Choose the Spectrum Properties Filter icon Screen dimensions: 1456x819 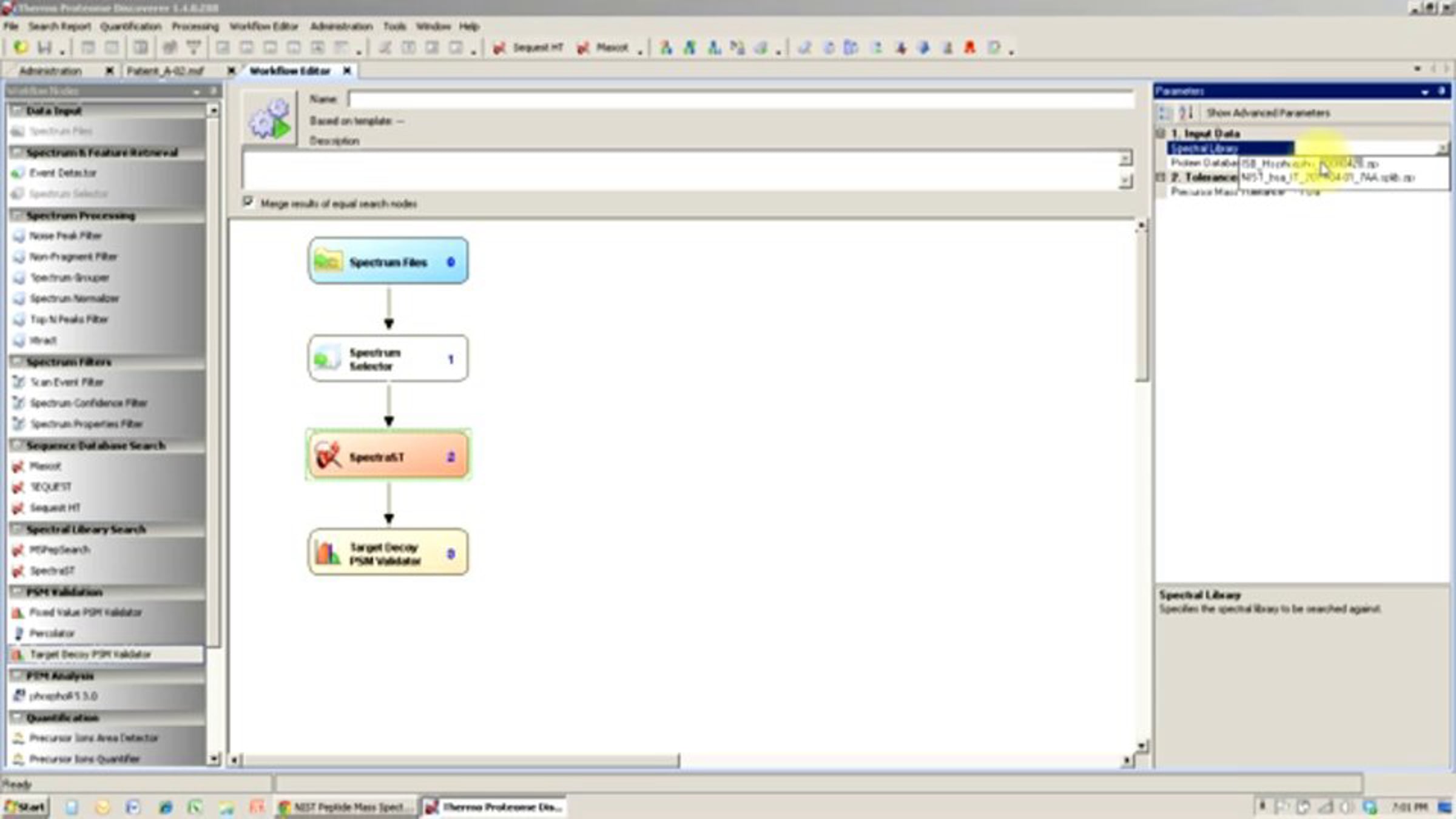[19, 424]
